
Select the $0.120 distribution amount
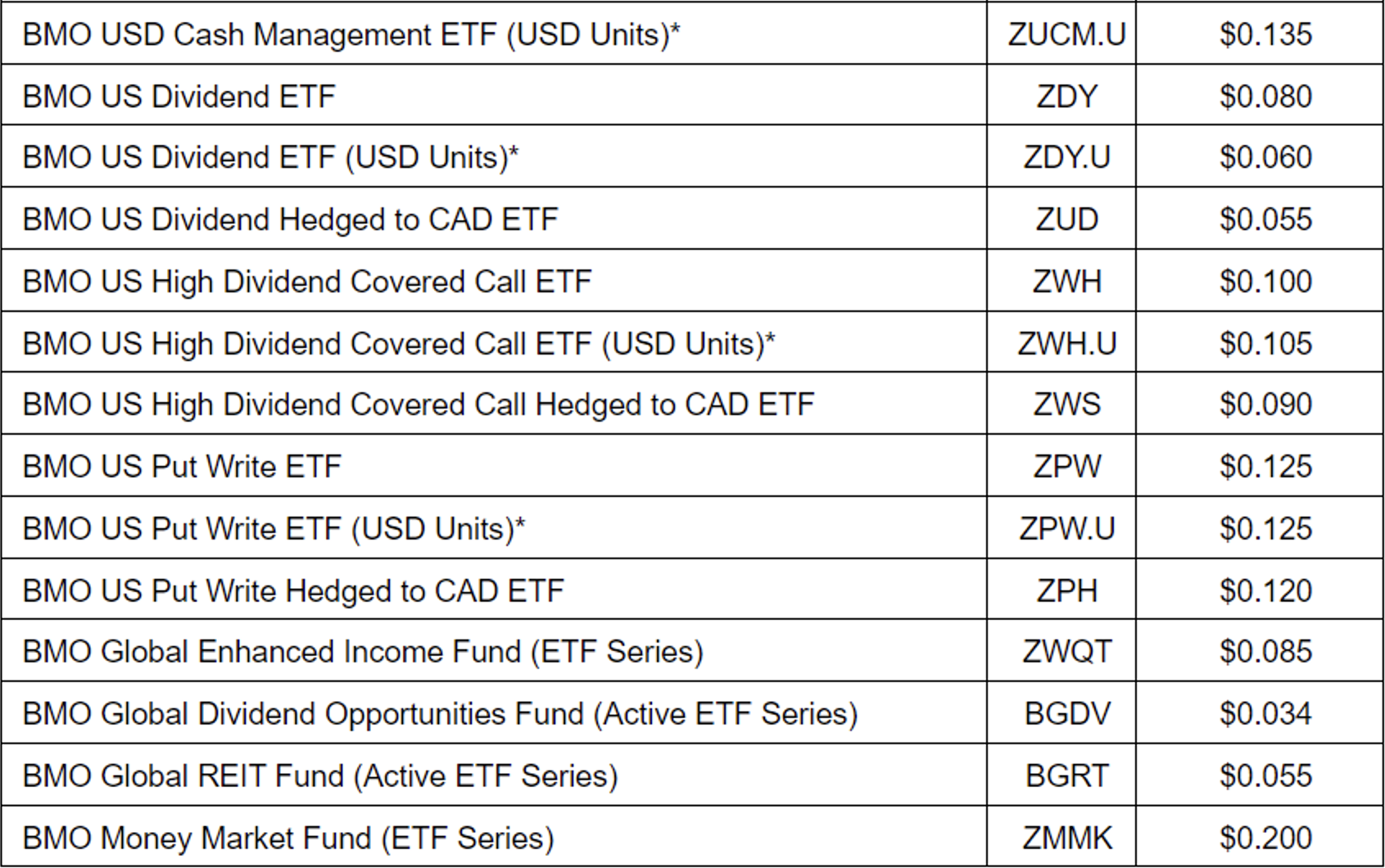(x=1265, y=591)
